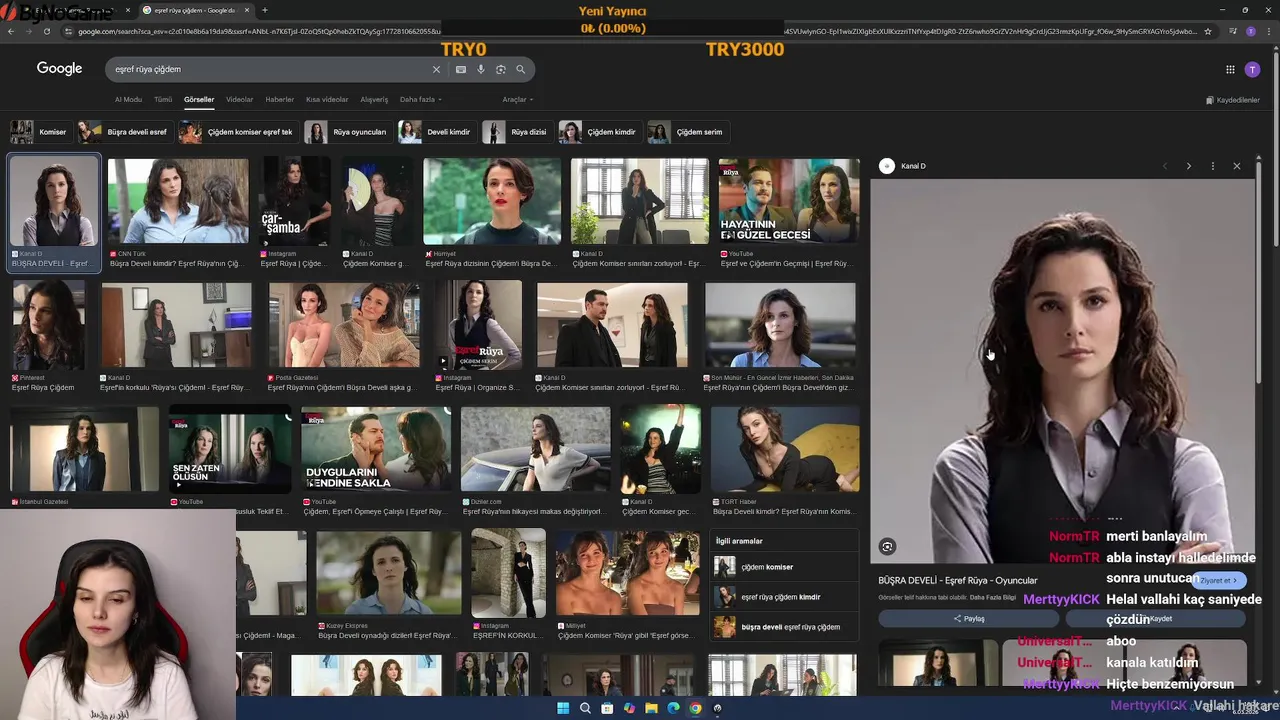Screen dimensions: 1280x720
Task: Select the Büşra develi eşref chip
Action: (x=124, y=132)
